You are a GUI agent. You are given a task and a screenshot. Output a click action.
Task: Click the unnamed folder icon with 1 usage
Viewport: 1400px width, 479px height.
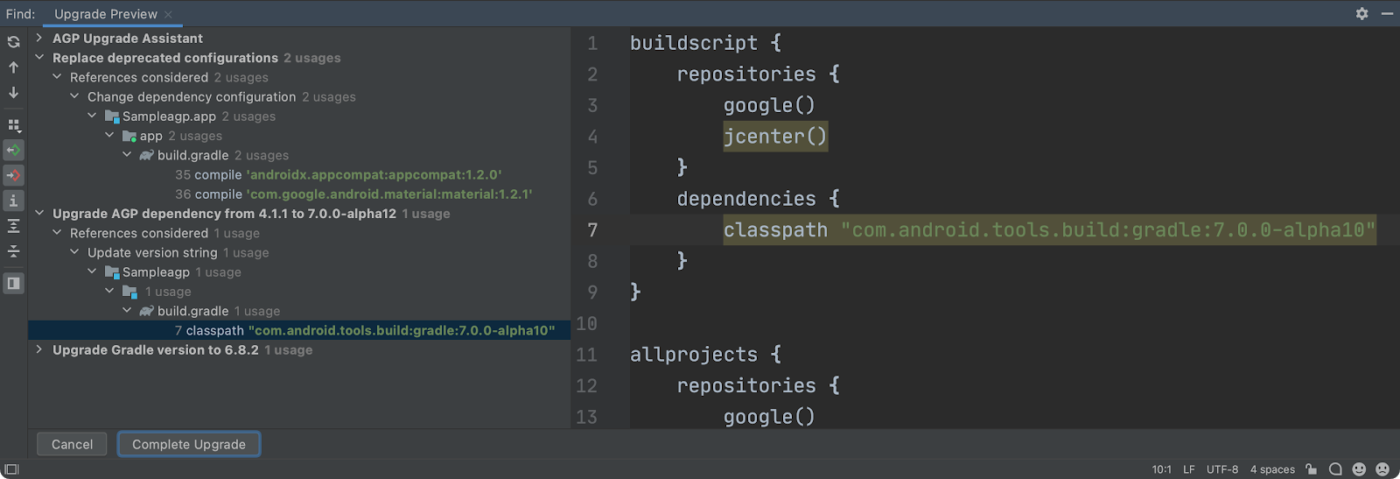pos(130,292)
